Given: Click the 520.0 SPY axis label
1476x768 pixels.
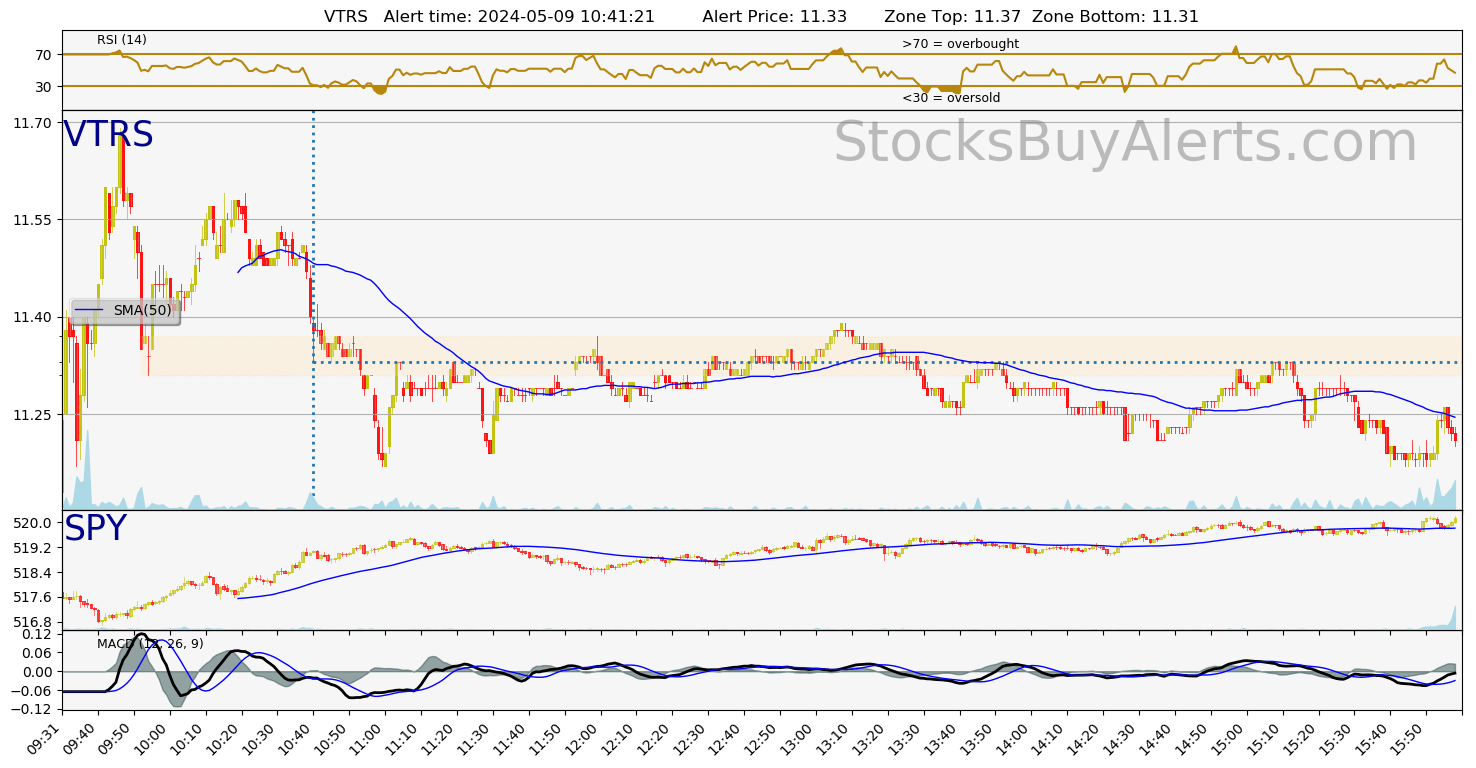Looking at the screenshot, I should [x=32, y=523].
